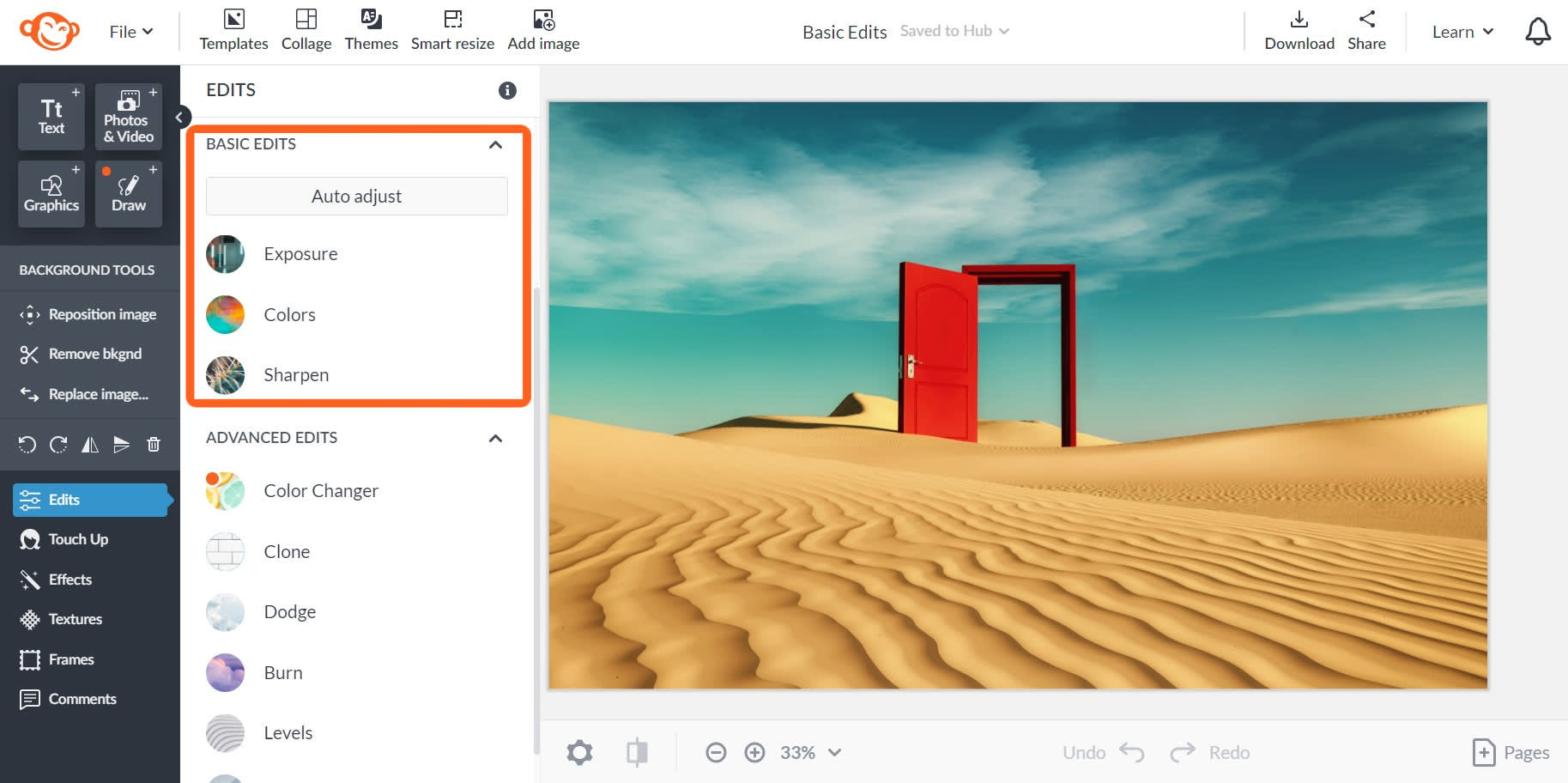
Task: Zoom out with the minus icon
Action: (x=716, y=752)
